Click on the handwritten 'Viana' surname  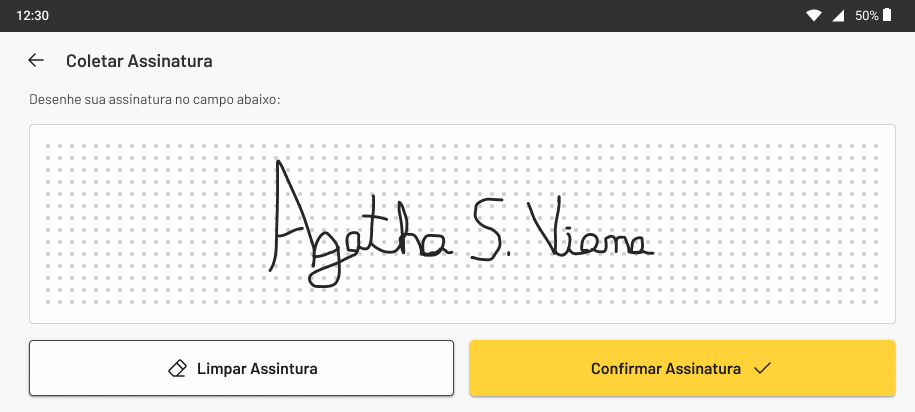(x=589, y=229)
